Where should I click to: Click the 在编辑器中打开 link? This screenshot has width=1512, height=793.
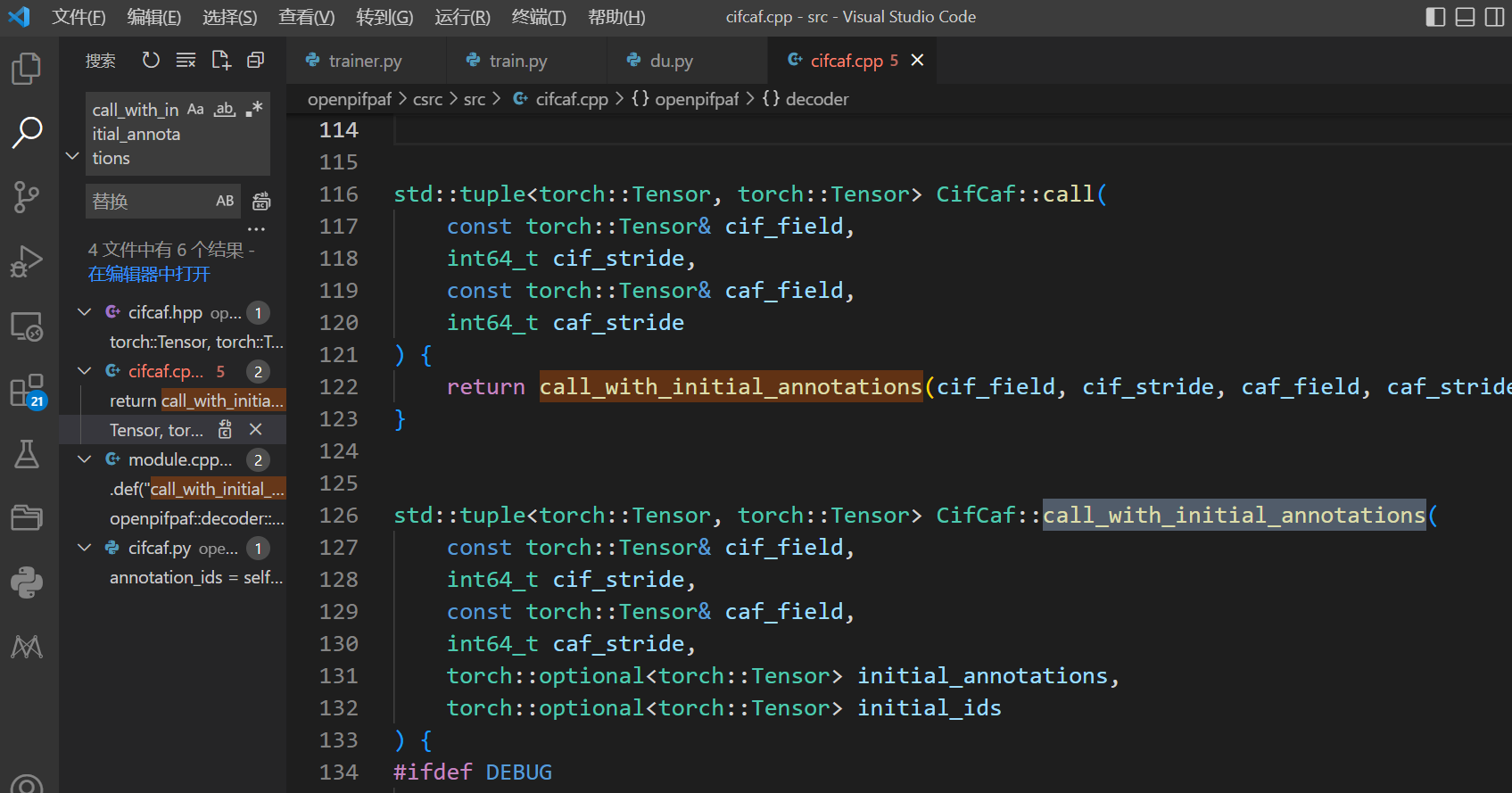(149, 274)
